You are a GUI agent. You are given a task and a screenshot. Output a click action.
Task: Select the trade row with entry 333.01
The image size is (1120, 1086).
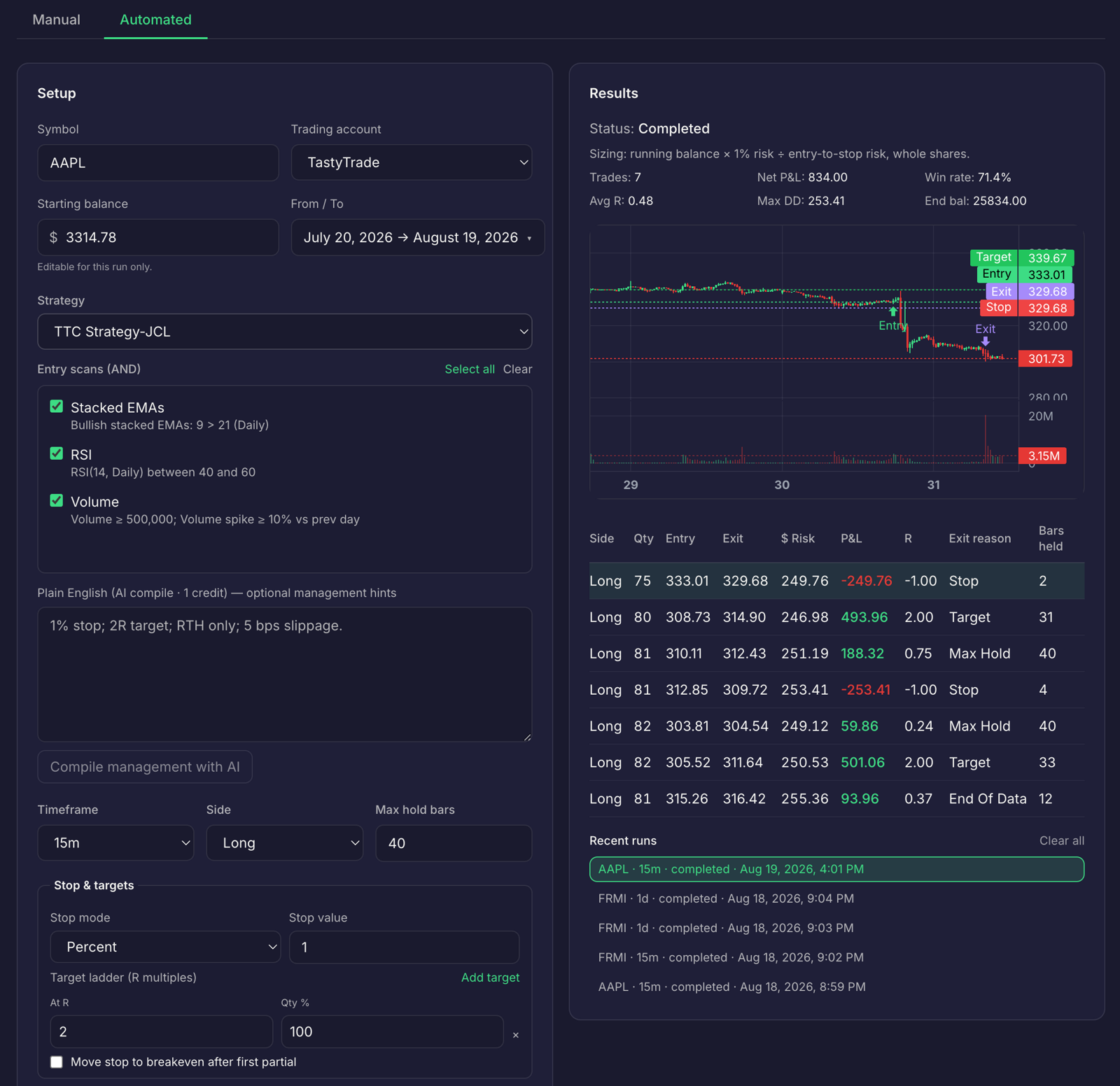[836, 581]
